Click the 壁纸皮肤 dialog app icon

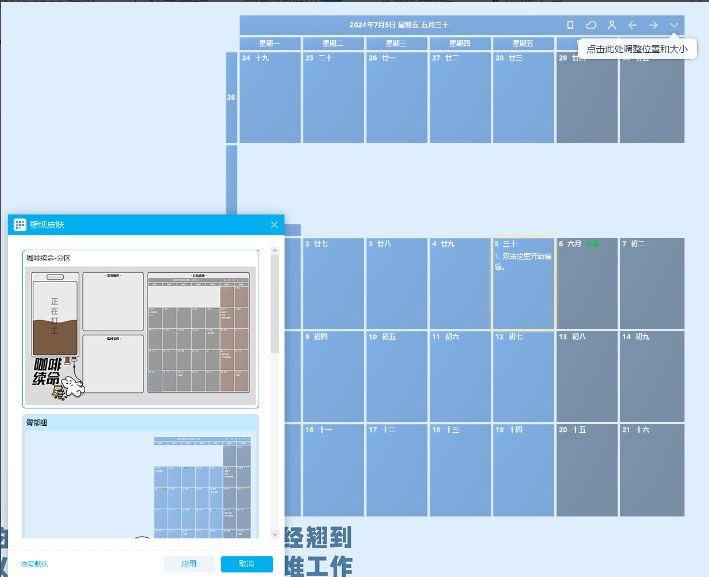point(20,225)
